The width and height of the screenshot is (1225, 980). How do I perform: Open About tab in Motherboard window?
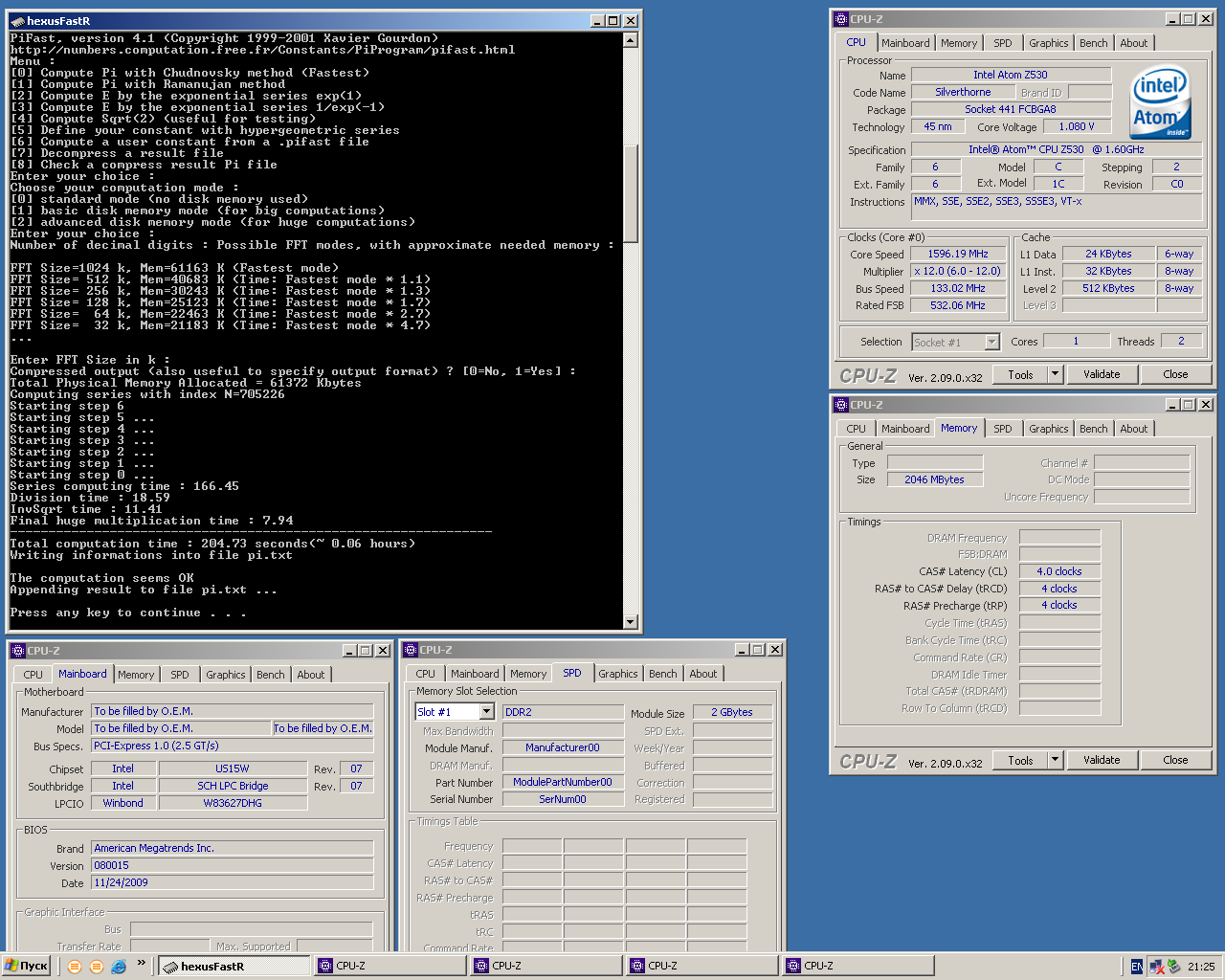click(311, 675)
